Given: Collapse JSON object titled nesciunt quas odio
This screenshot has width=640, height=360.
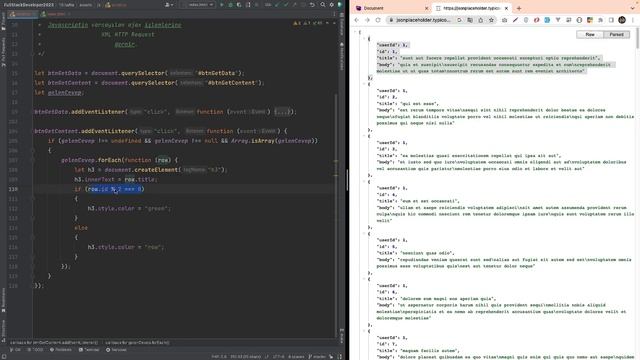Looking at the screenshot, I should pyautogui.click(x=364, y=233).
